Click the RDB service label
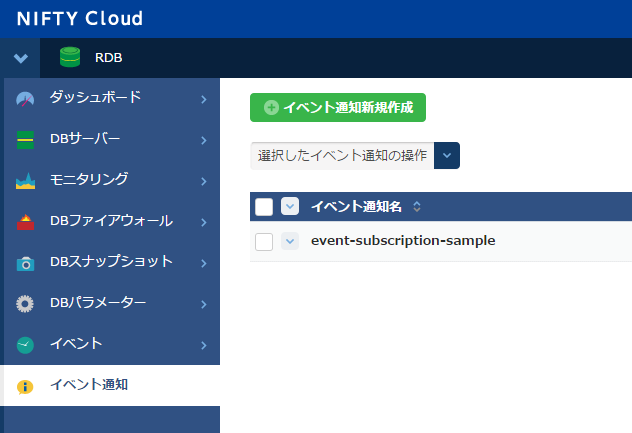 tap(108, 58)
